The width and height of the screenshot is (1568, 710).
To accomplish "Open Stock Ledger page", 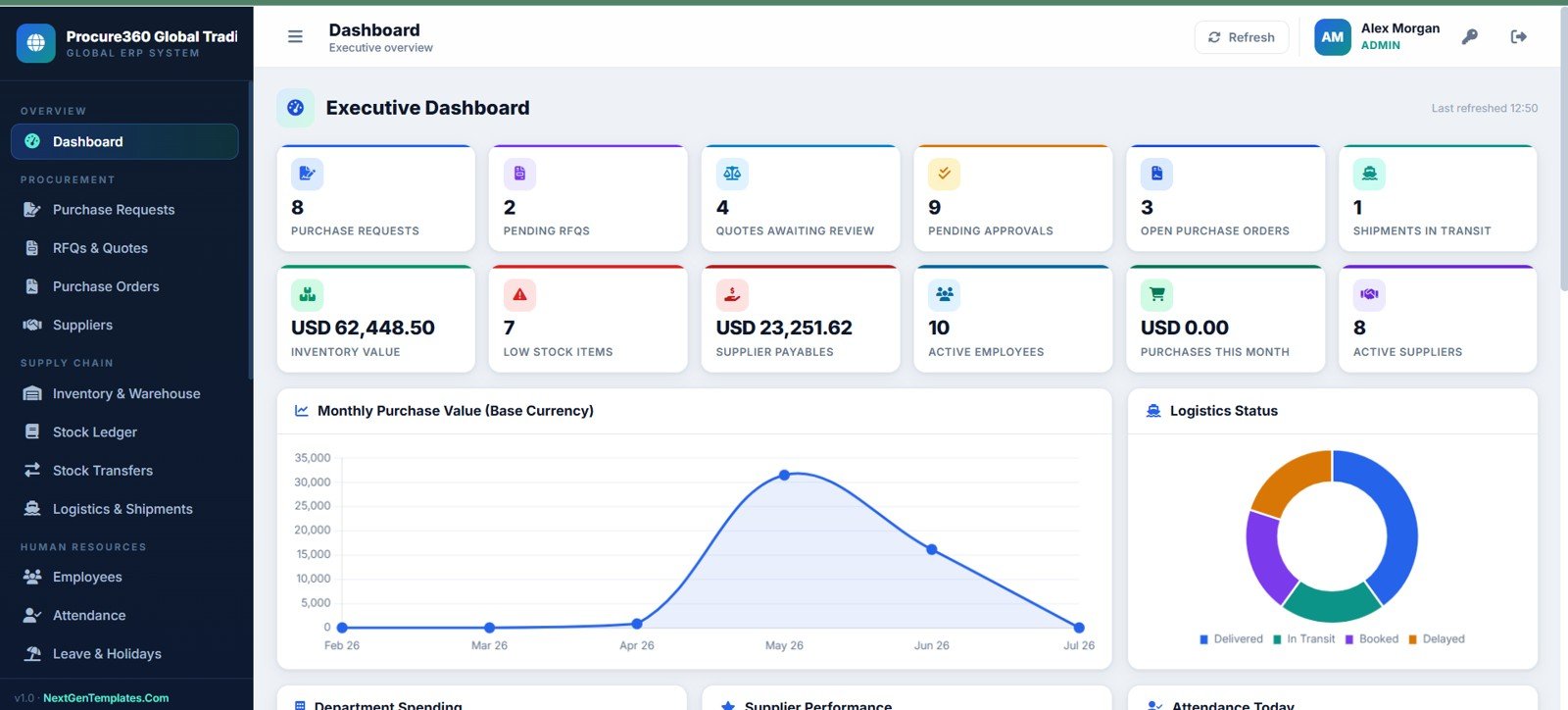I will point(124,431).
